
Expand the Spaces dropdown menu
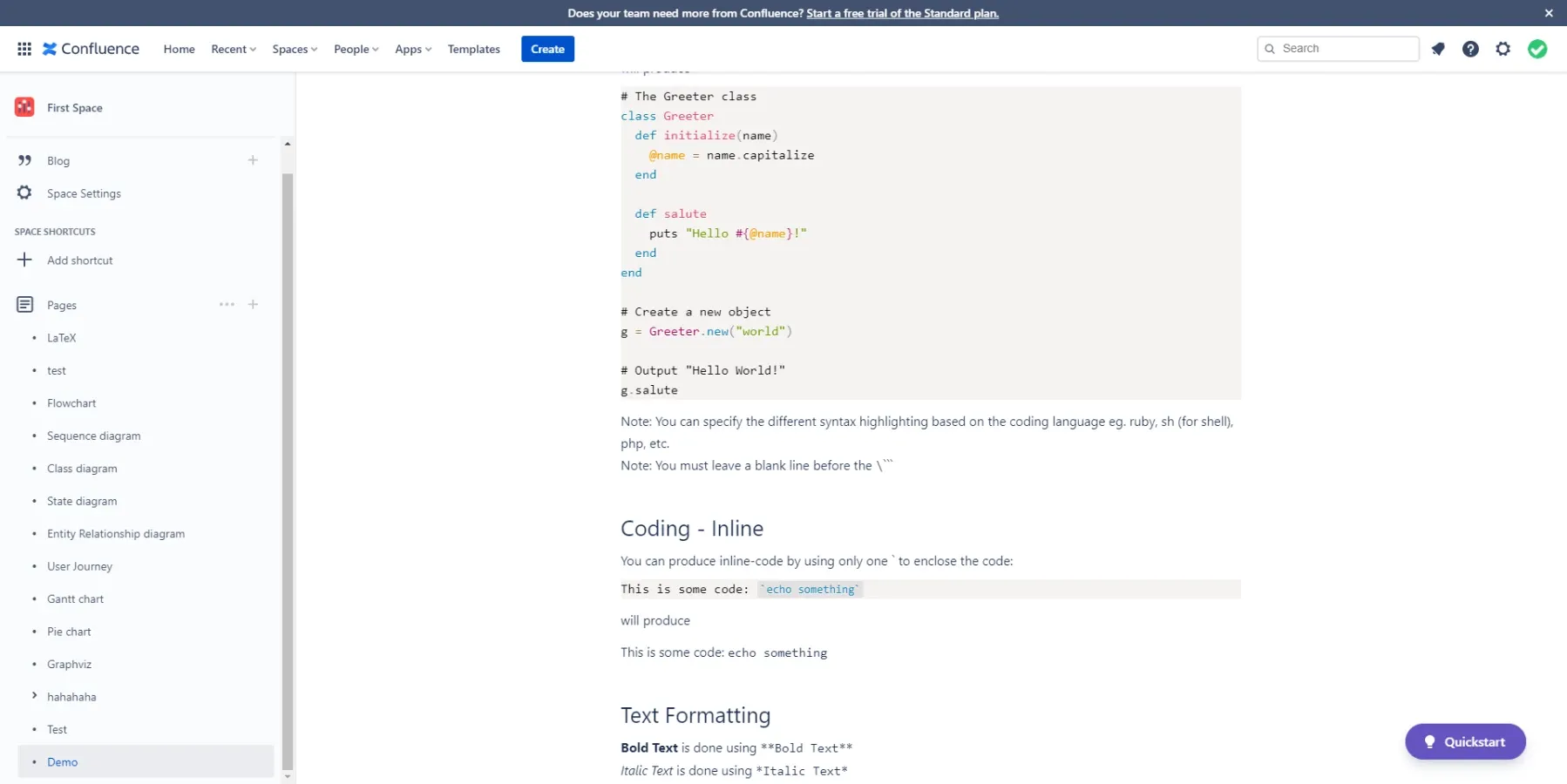coord(295,49)
